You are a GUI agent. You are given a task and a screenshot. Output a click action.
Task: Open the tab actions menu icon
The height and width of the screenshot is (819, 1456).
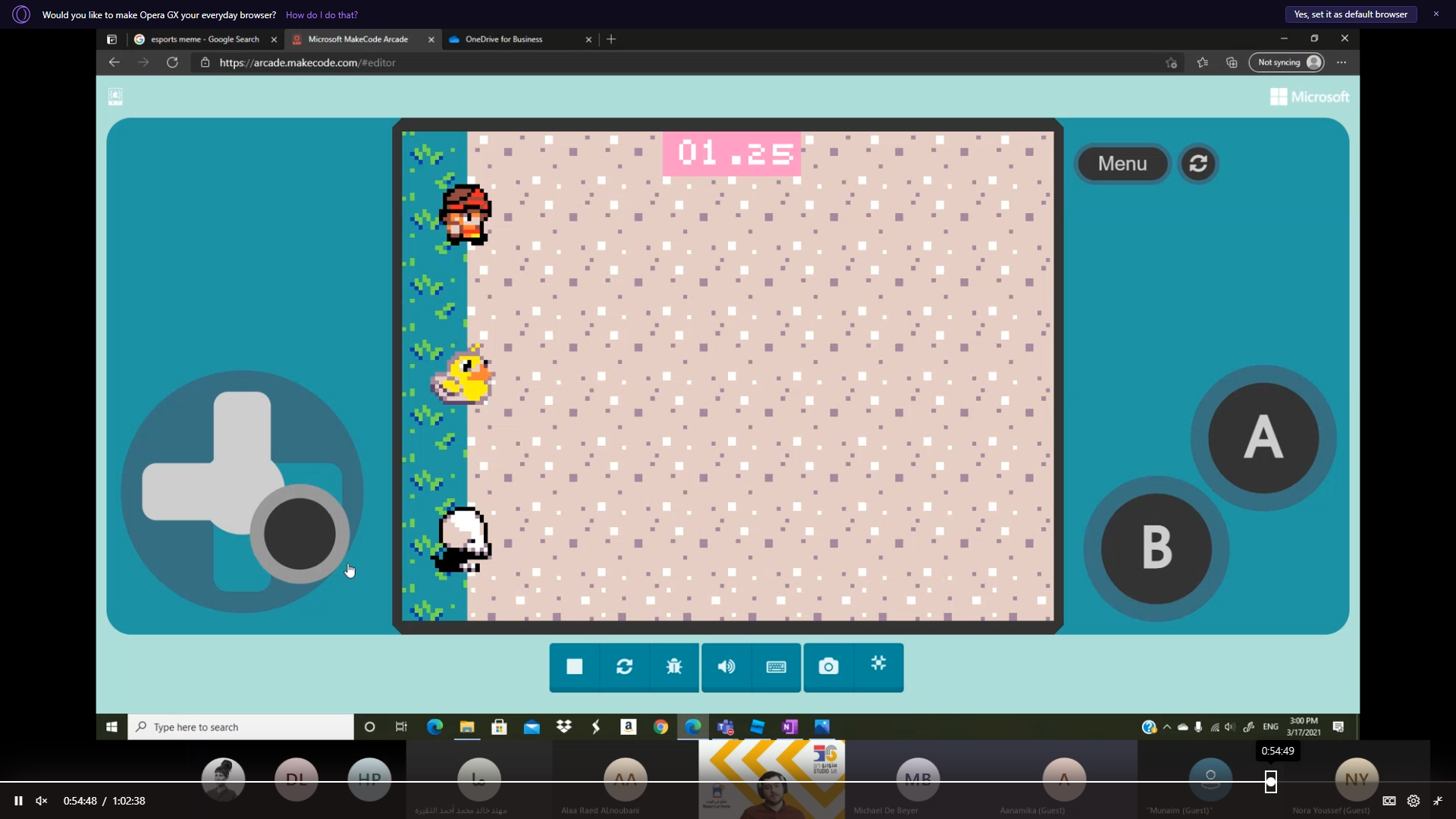tap(111, 39)
